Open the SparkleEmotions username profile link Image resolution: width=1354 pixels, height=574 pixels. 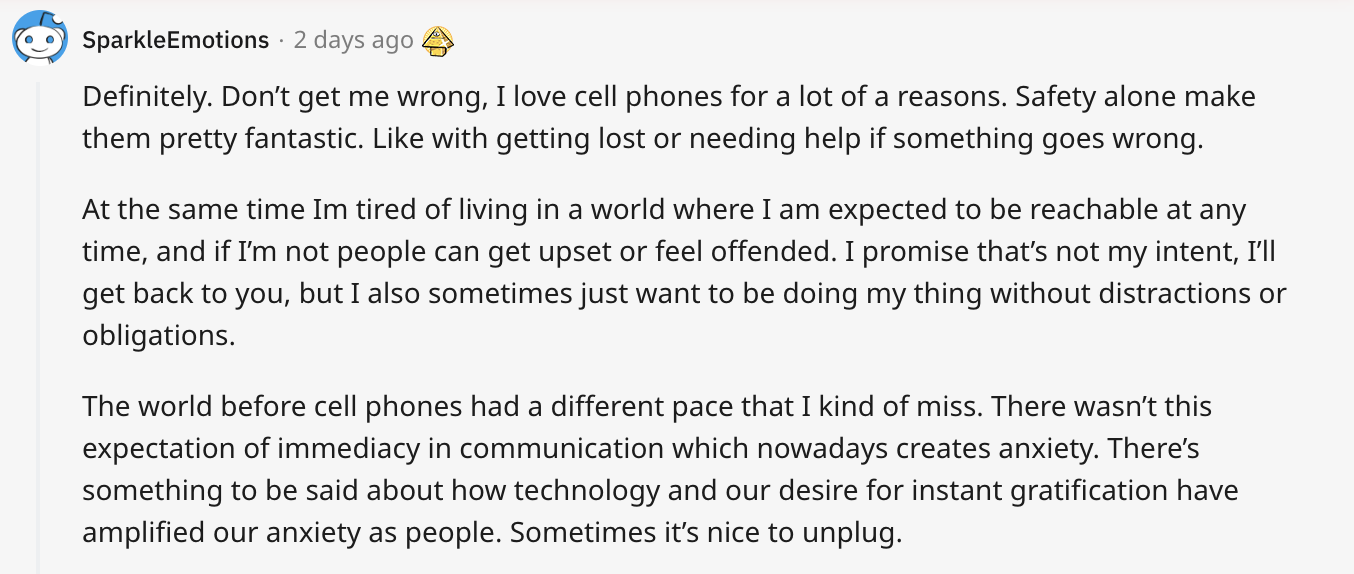(176, 40)
